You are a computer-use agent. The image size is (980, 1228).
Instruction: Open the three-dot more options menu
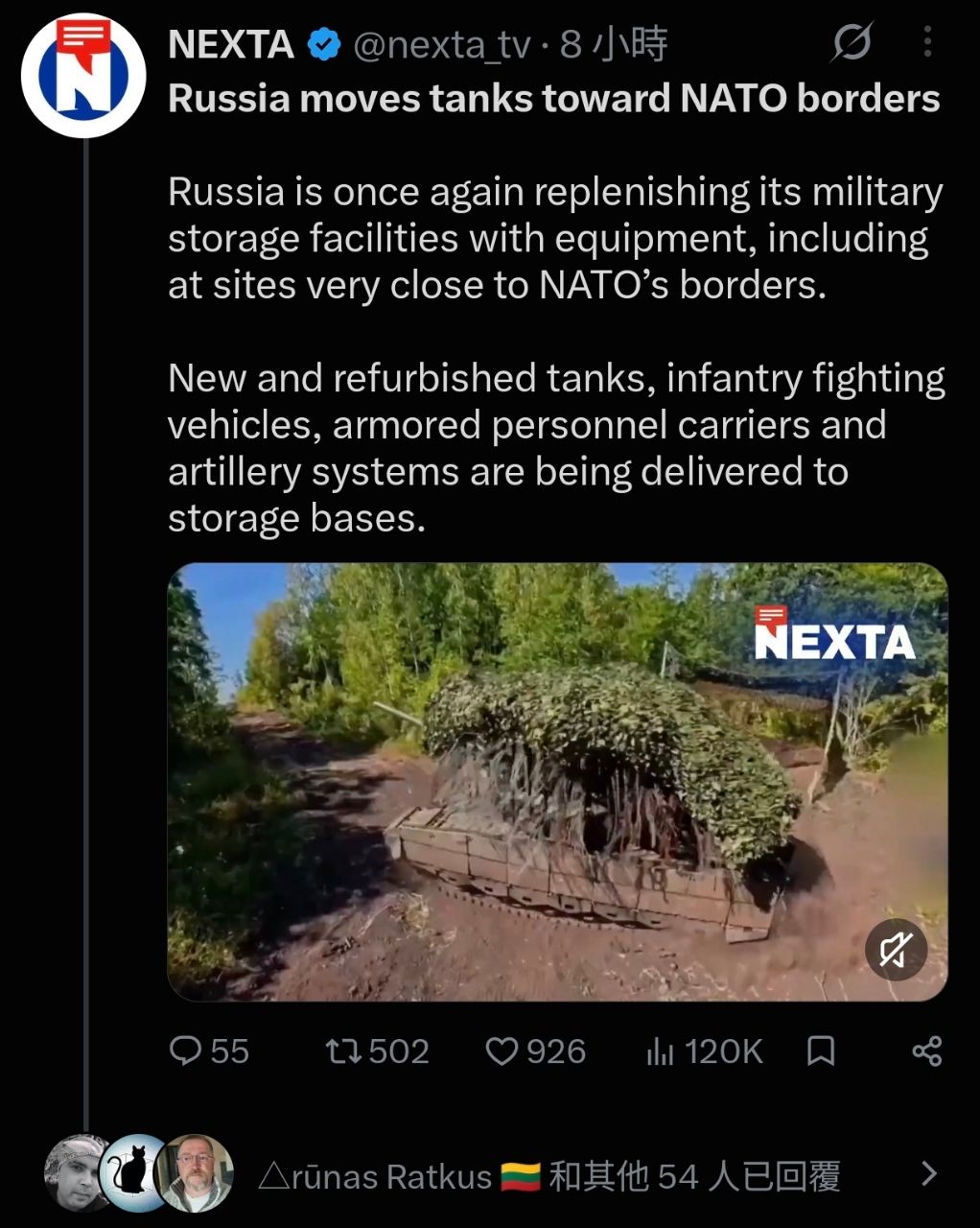pos(927,42)
